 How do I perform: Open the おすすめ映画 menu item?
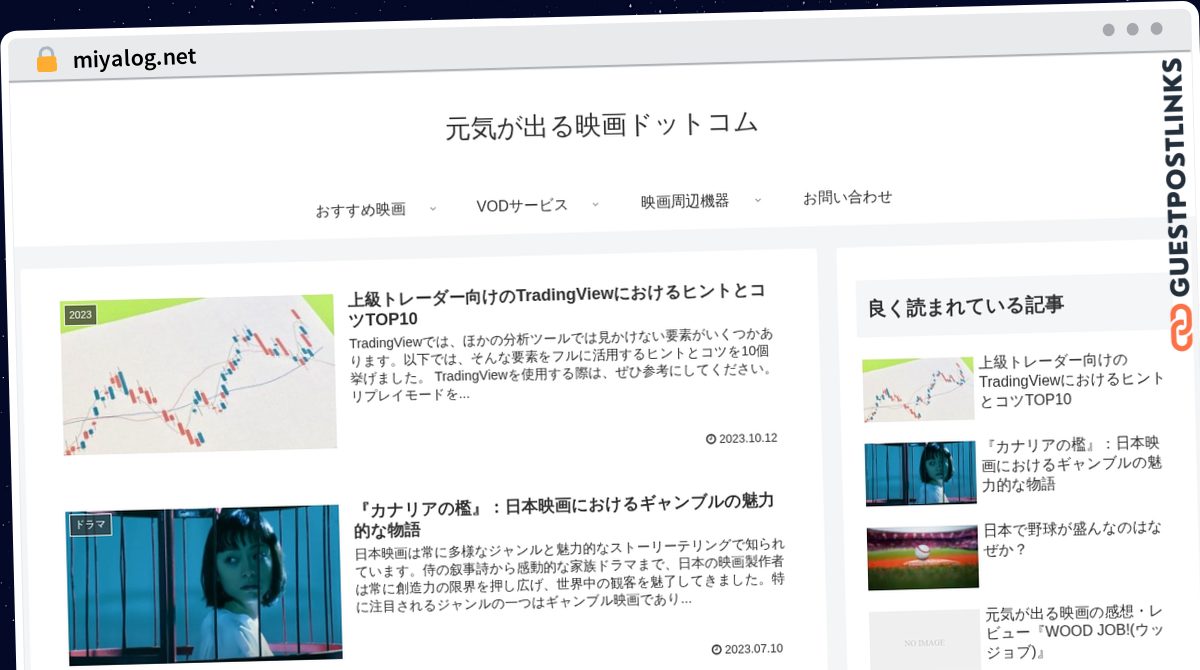[360, 209]
